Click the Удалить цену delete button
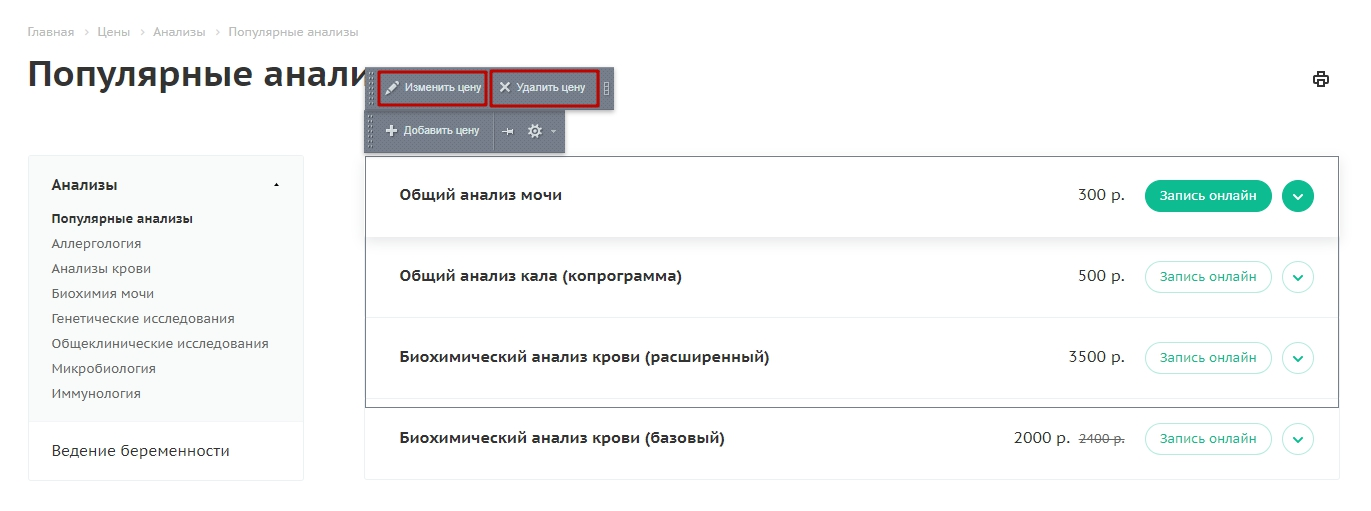1371x511 pixels. (544, 88)
